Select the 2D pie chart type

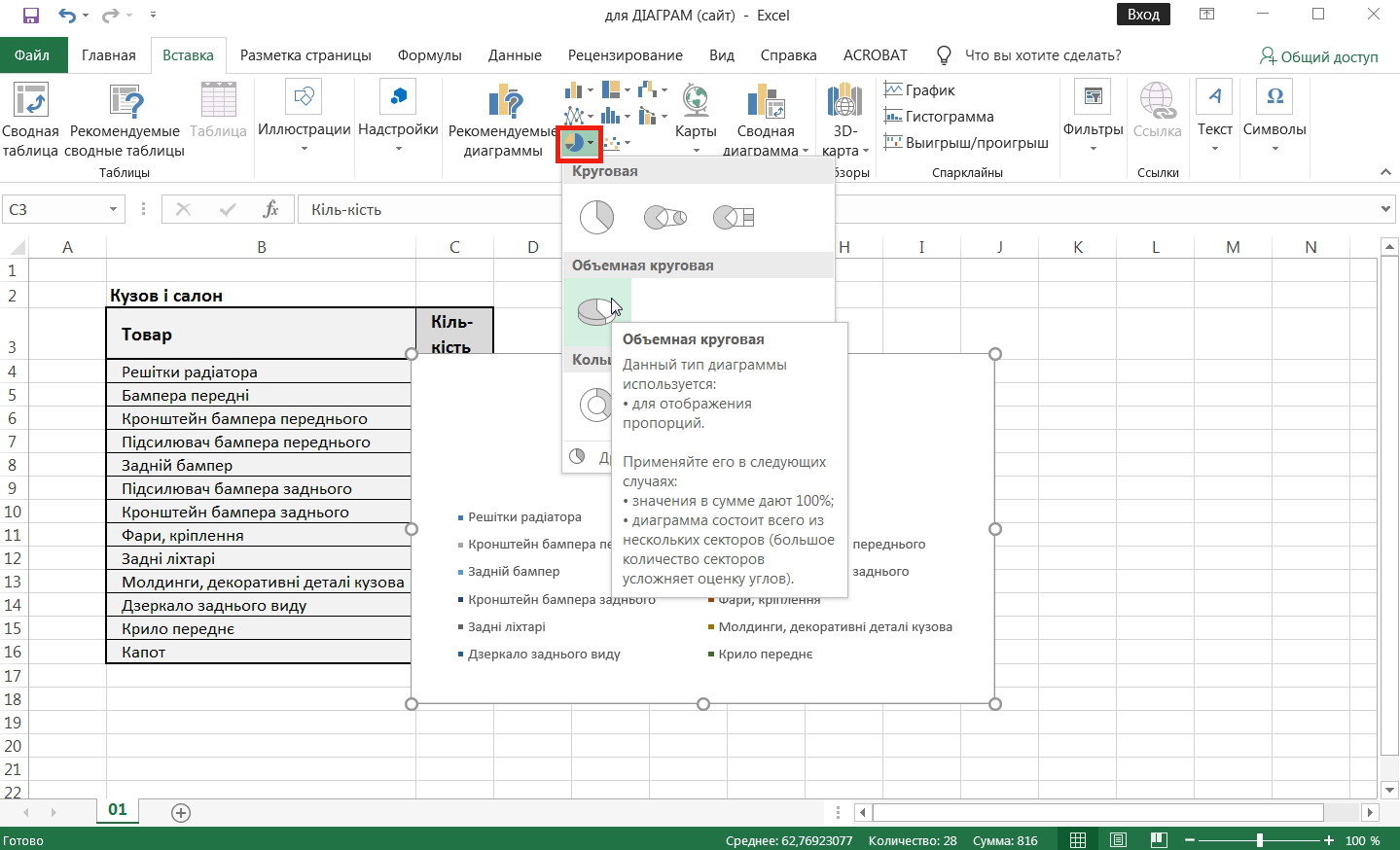(x=596, y=217)
